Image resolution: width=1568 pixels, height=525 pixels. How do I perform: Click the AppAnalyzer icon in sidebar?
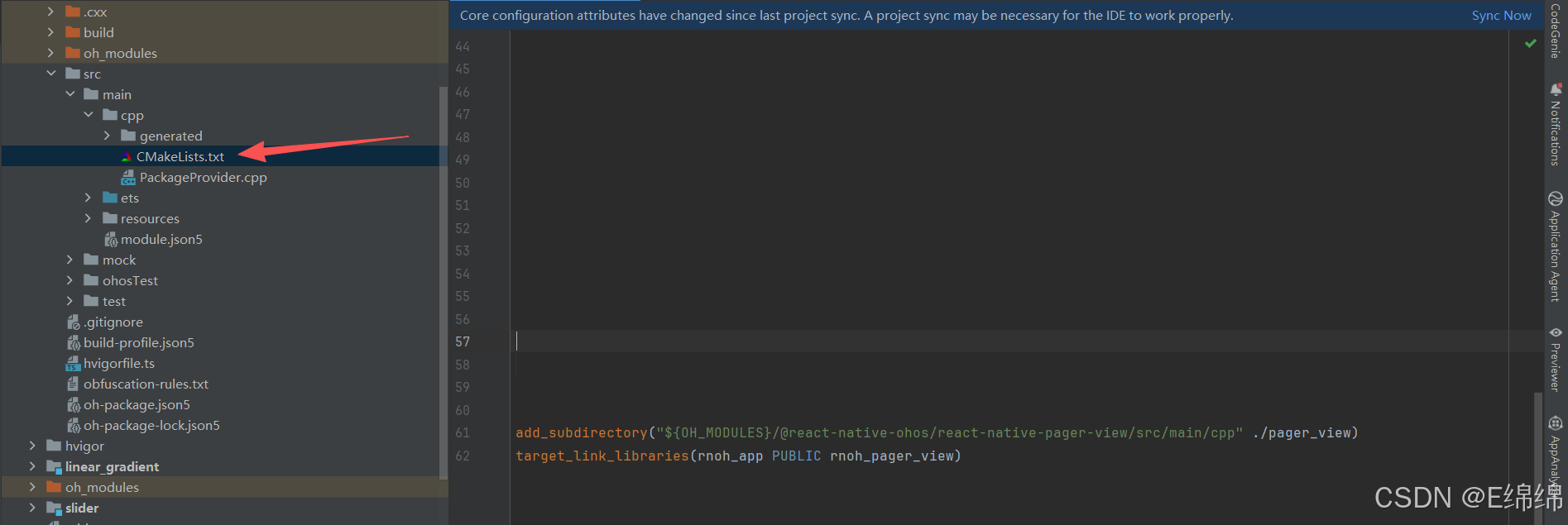[1556, 423]
